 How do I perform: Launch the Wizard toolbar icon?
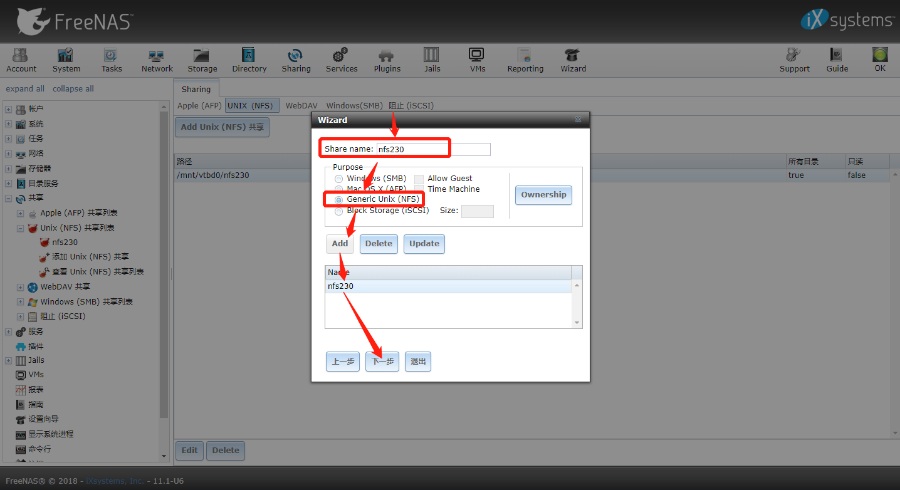(x=573, y=60)
